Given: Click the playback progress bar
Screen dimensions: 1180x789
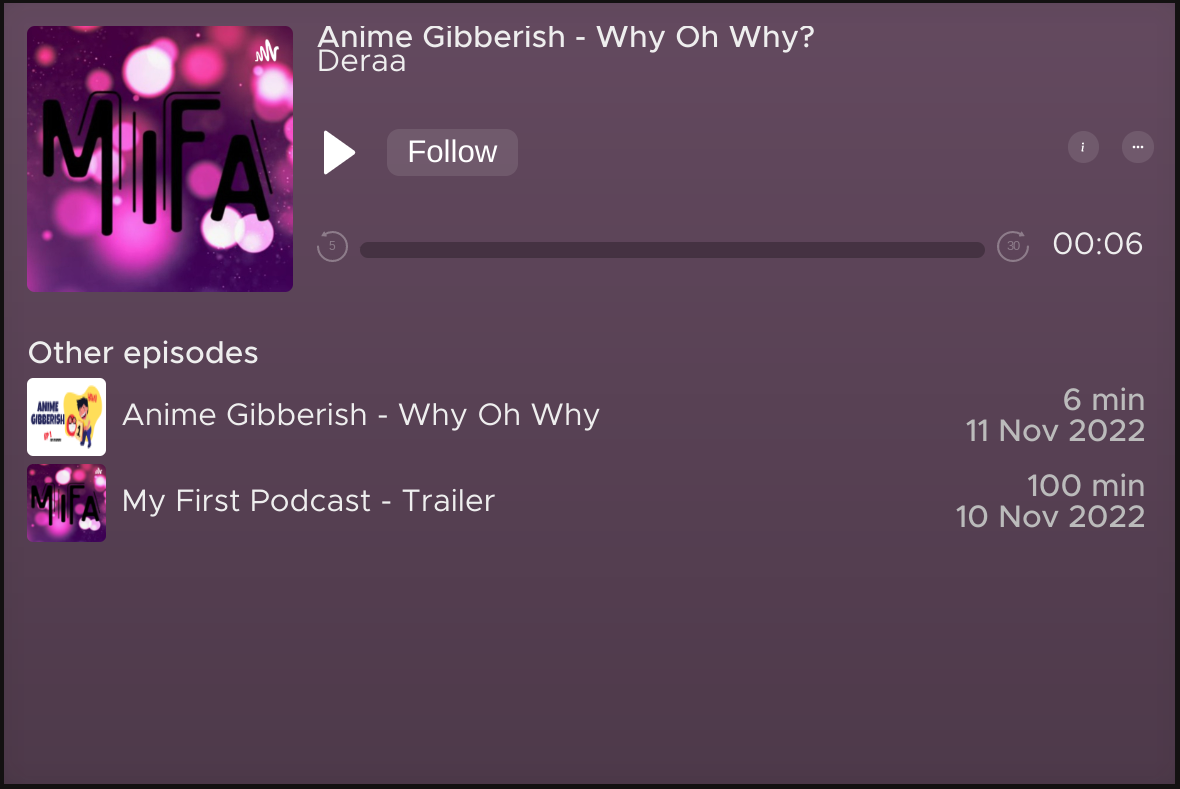Looking at the screenshot, I should coord(672,250).
